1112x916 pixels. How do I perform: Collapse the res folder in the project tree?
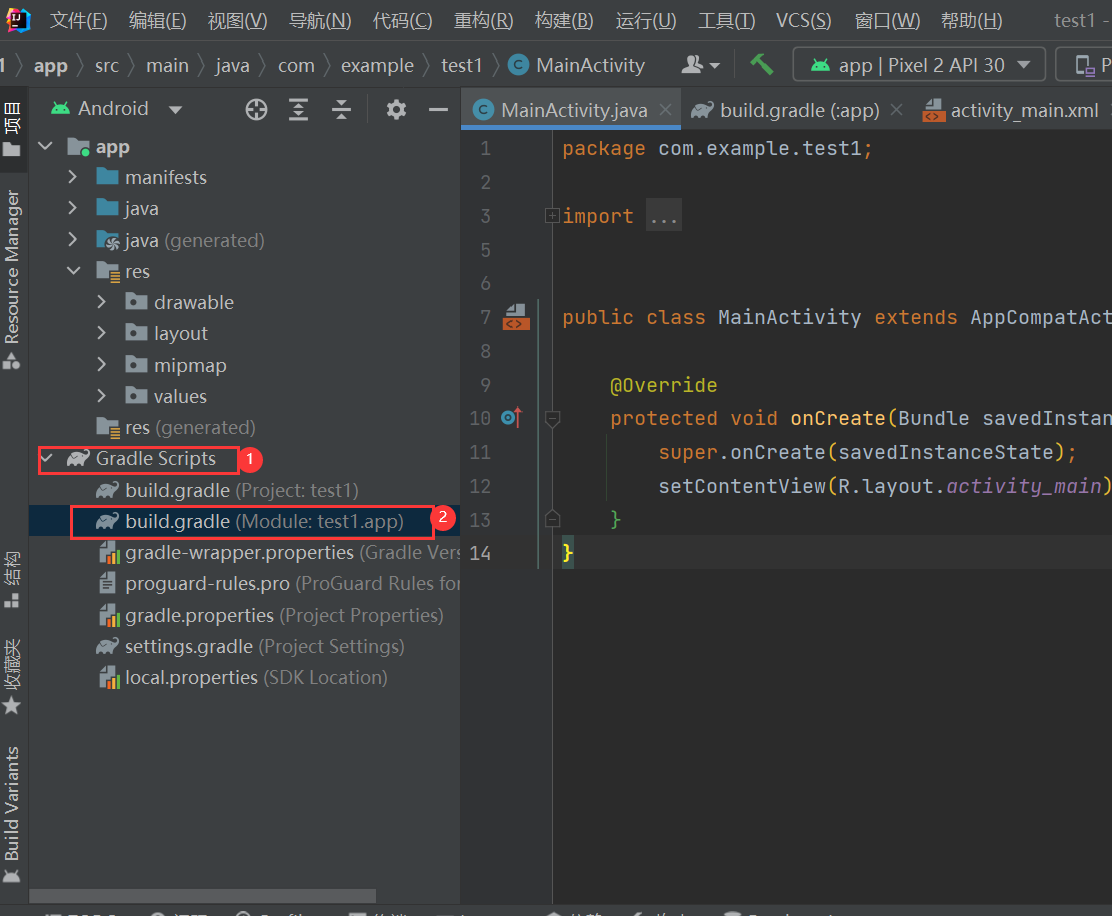(x=73, y=270)
